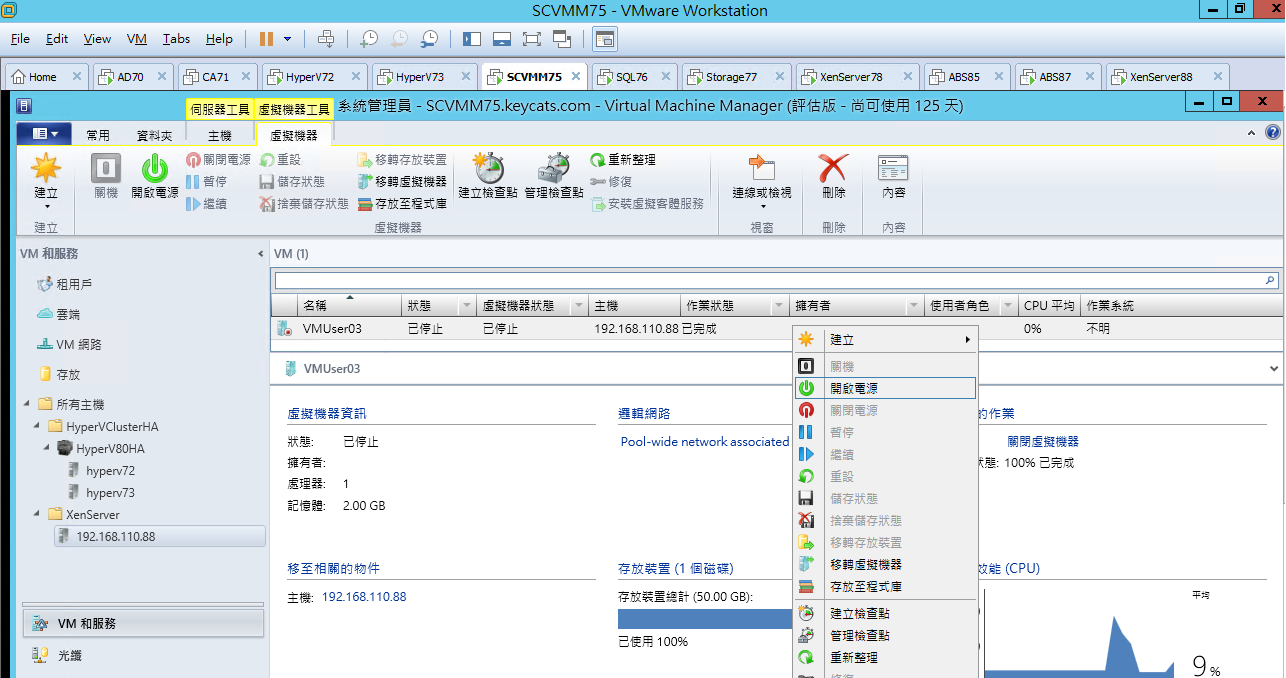Switch to the 資料夾 (Folder) ribbon tab
1286x678 pixels.
tap(154, 135)
